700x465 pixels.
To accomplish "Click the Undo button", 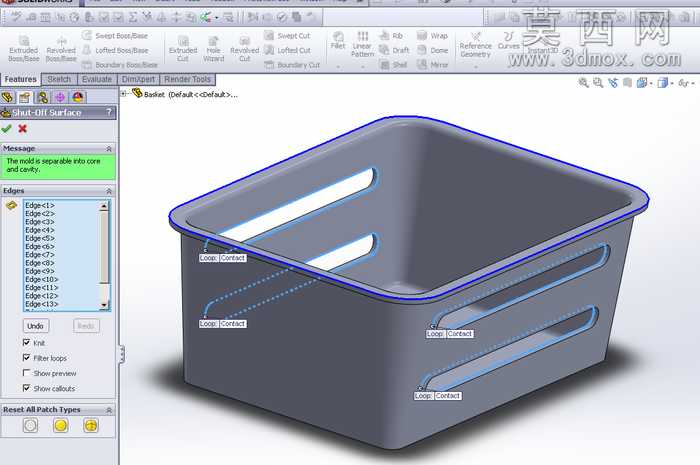I will (35, 326).
